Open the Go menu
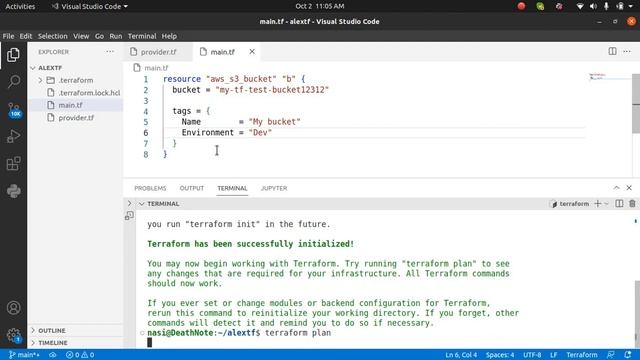Viewport: 640px width, 360px height. click(99, 36)
